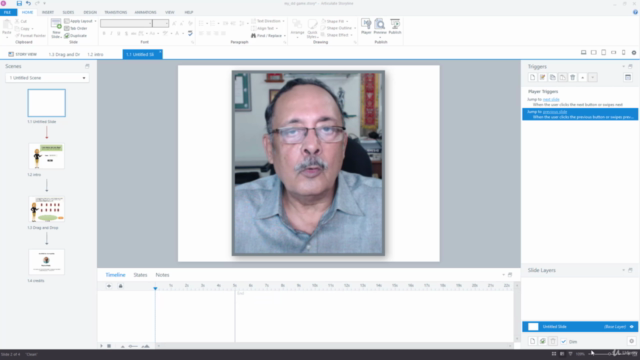Open the Apply Layout dropdown
Image resolution: width=640 pixels, height=360 pixels.
(80, 21)
